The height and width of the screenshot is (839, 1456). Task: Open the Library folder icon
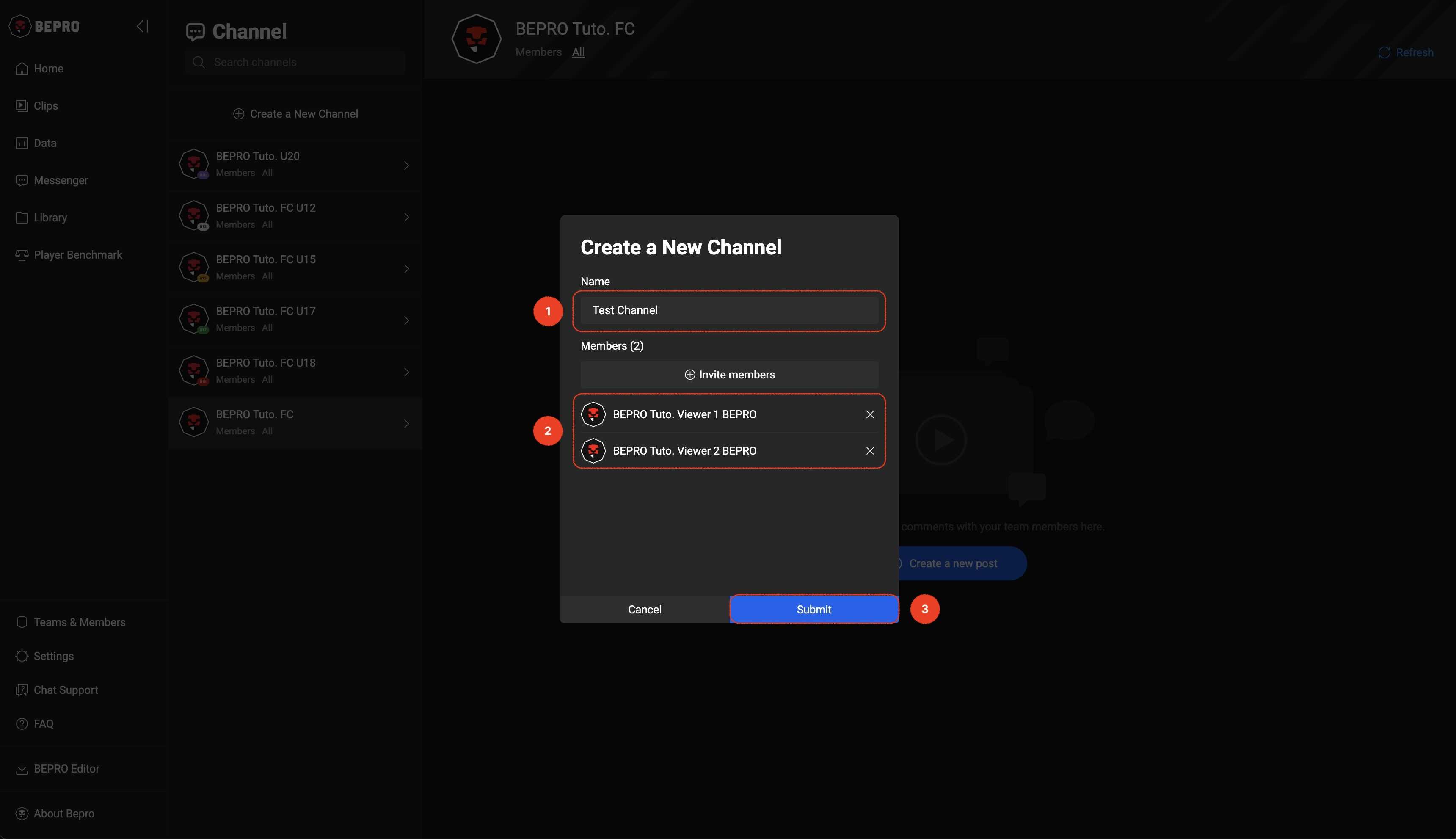(x=22, y=218)
